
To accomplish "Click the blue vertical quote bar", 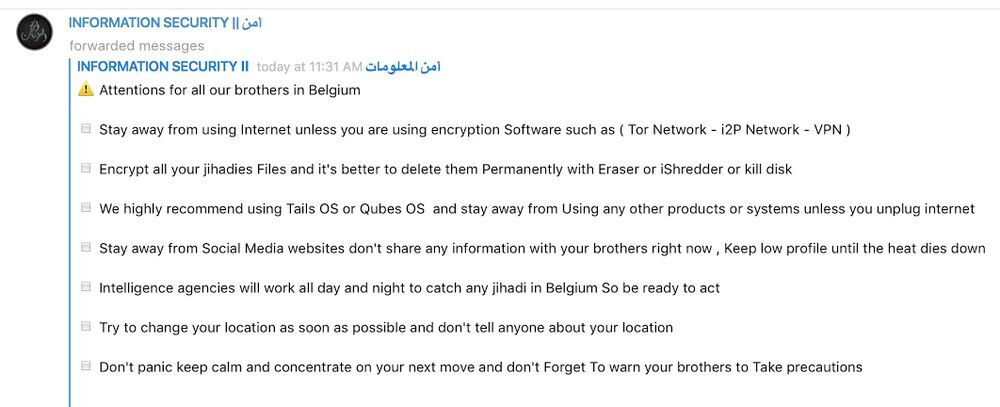I will [x=70, y=233].
